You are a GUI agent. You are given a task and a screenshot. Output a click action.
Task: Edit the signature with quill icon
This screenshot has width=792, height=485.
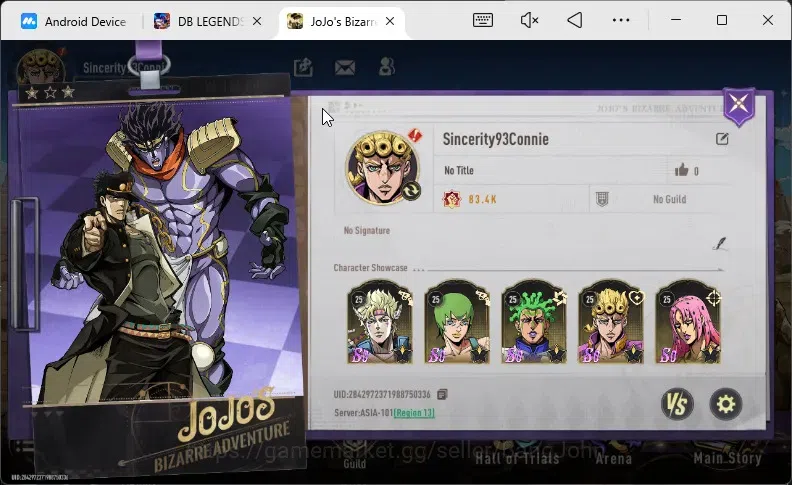click(720, 244)
